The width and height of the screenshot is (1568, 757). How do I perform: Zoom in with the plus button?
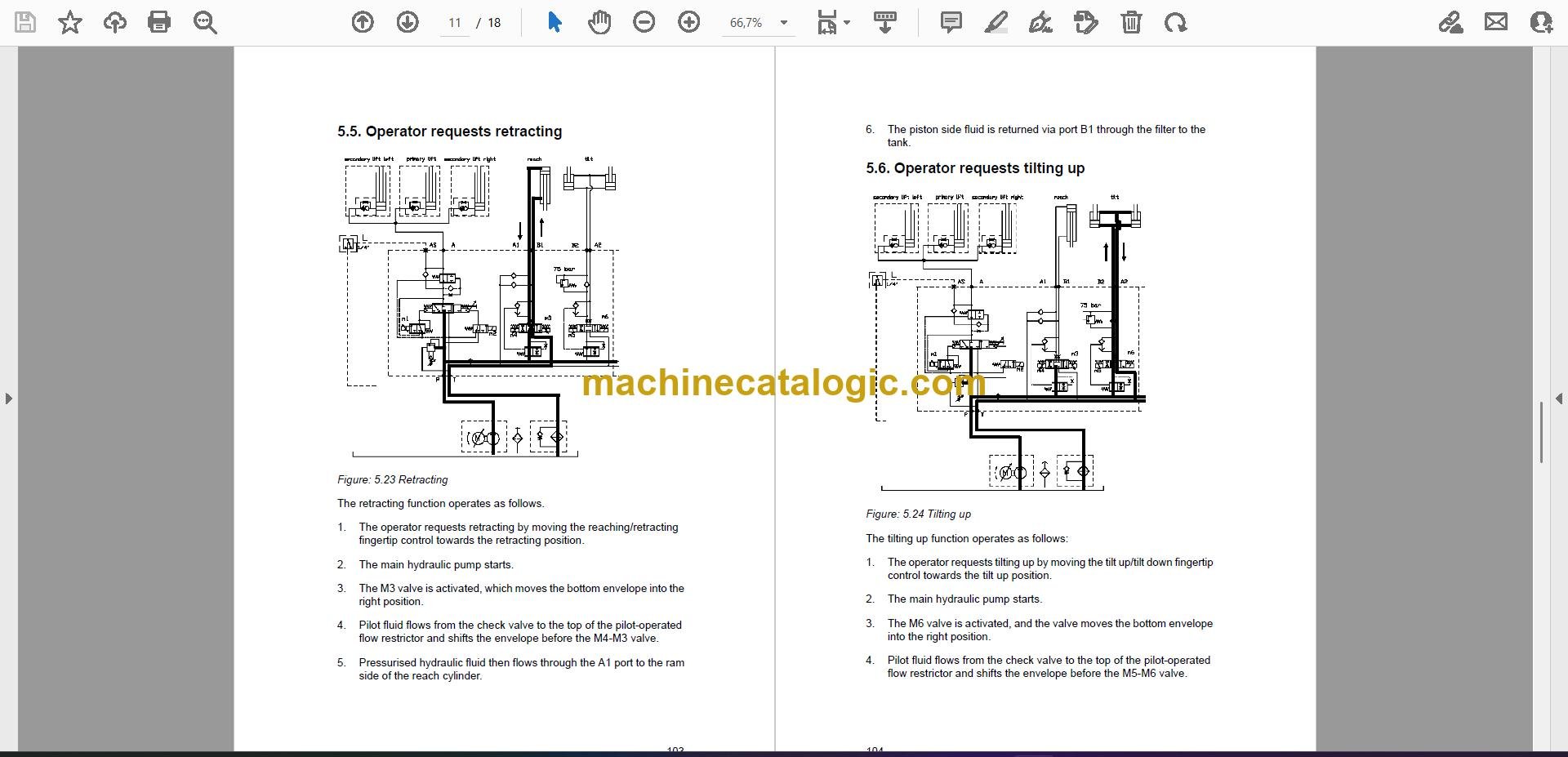click(689, 23)
